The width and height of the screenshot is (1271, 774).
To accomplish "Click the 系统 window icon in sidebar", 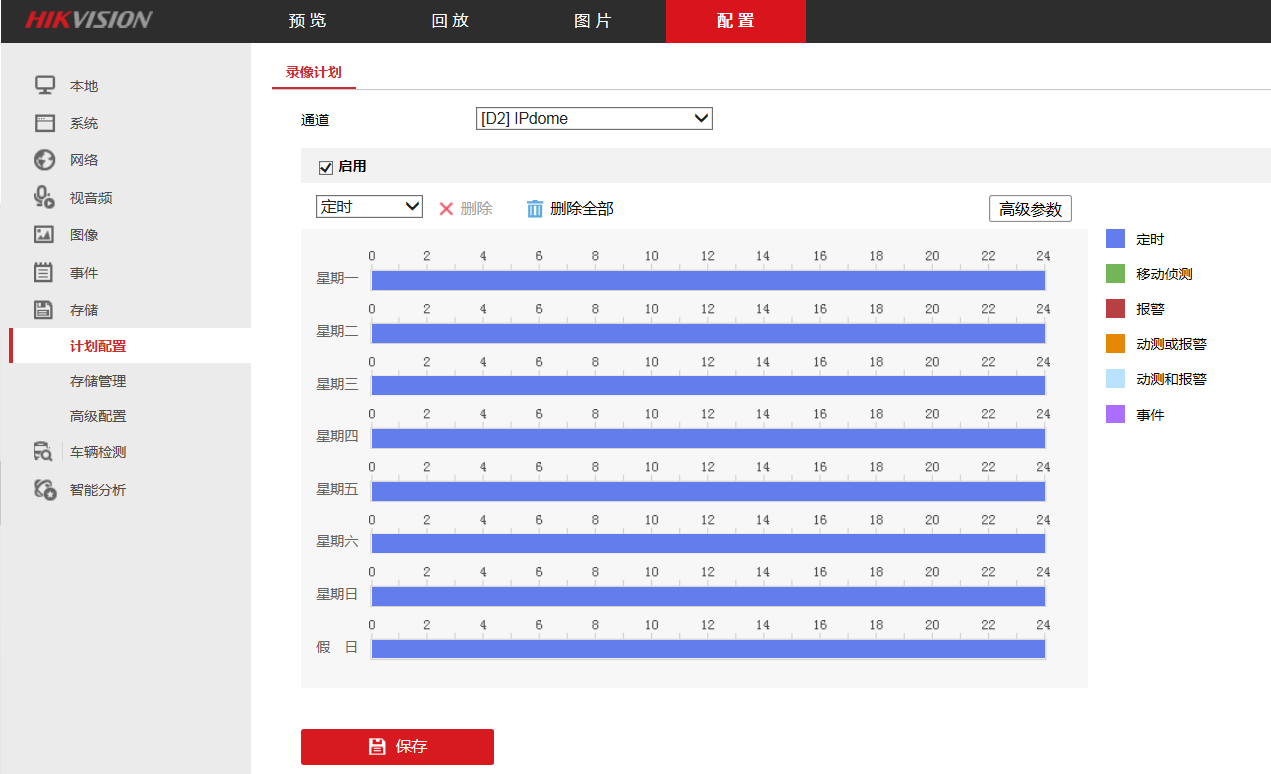I will pos(44,123).
